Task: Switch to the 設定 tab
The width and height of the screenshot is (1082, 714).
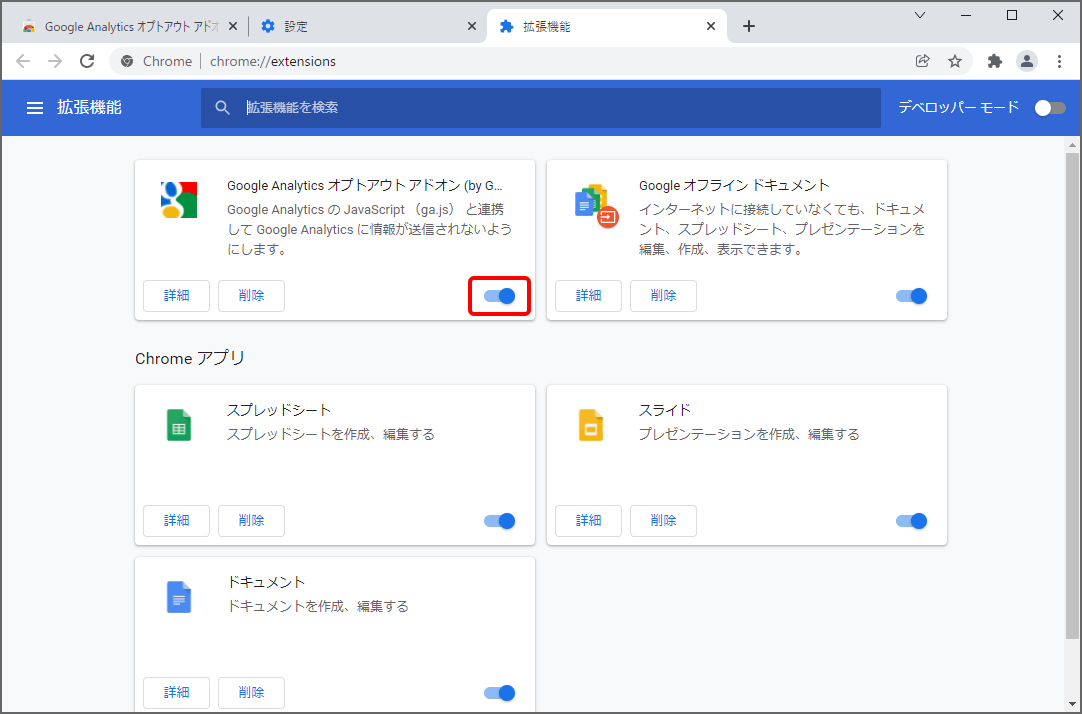Action: coord(366,26)
